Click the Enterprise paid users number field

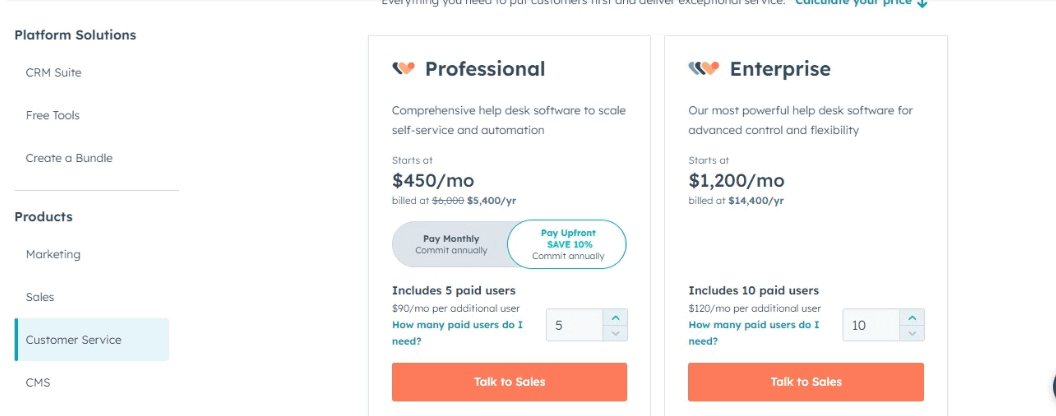pos(871,325)
